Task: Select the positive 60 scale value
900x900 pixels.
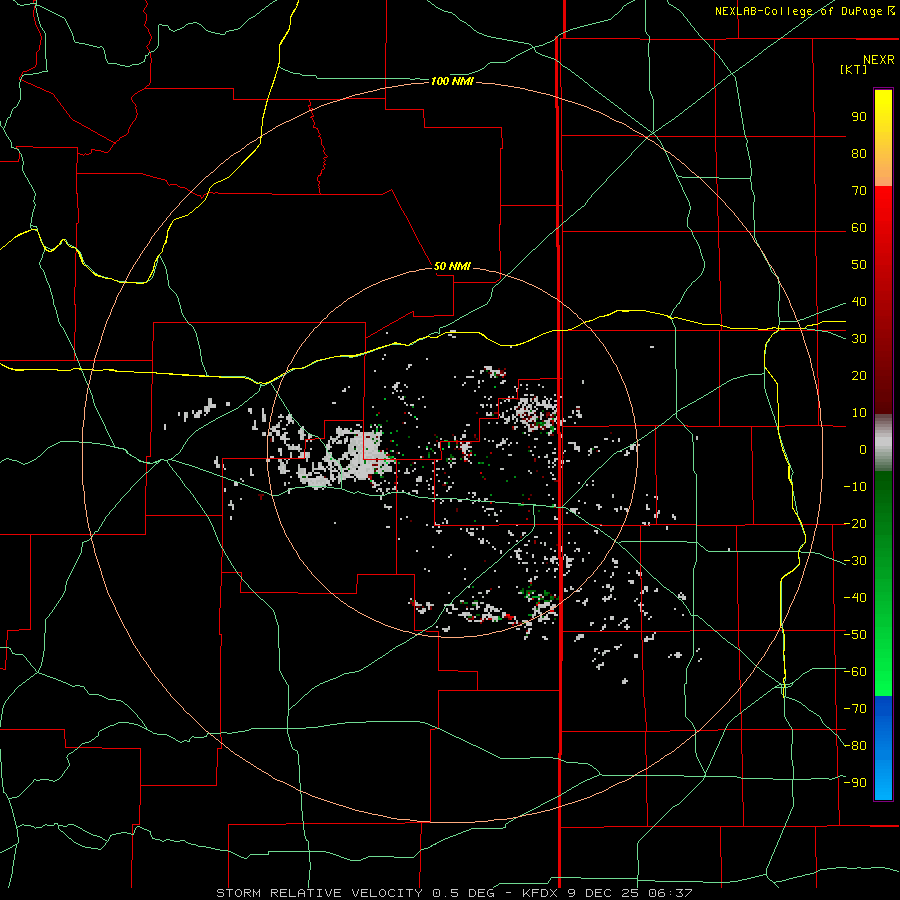Action: 859,227
